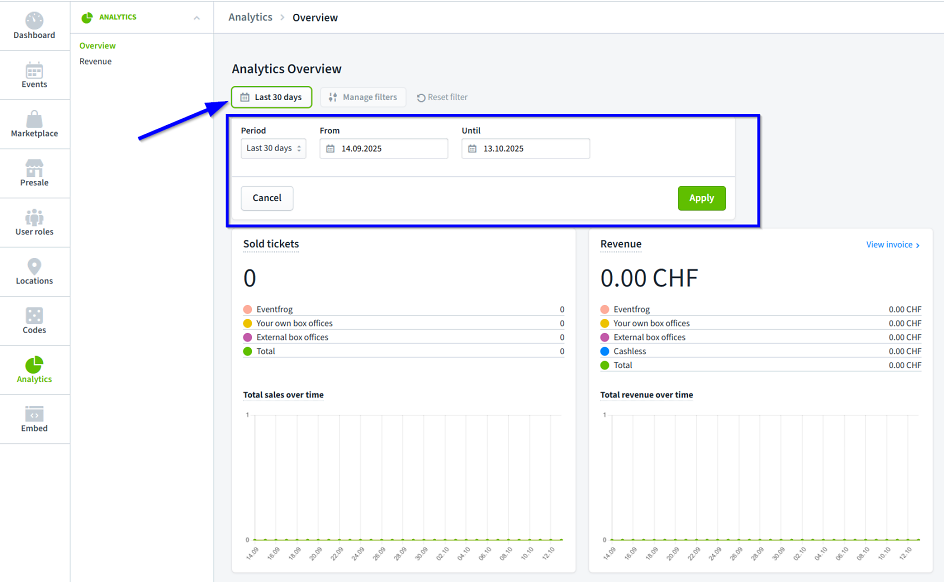Click the Cashless blue legend dot
944x582 pixels.
[605, 352]
